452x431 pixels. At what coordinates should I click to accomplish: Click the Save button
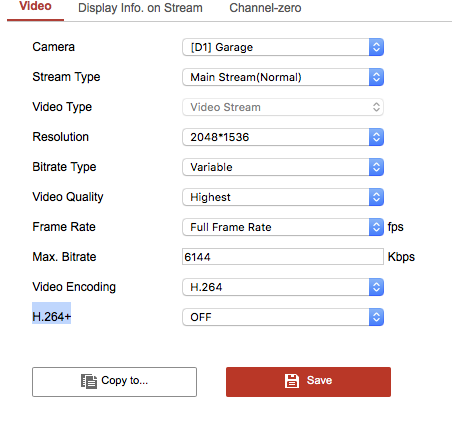[x=308, y=382]
